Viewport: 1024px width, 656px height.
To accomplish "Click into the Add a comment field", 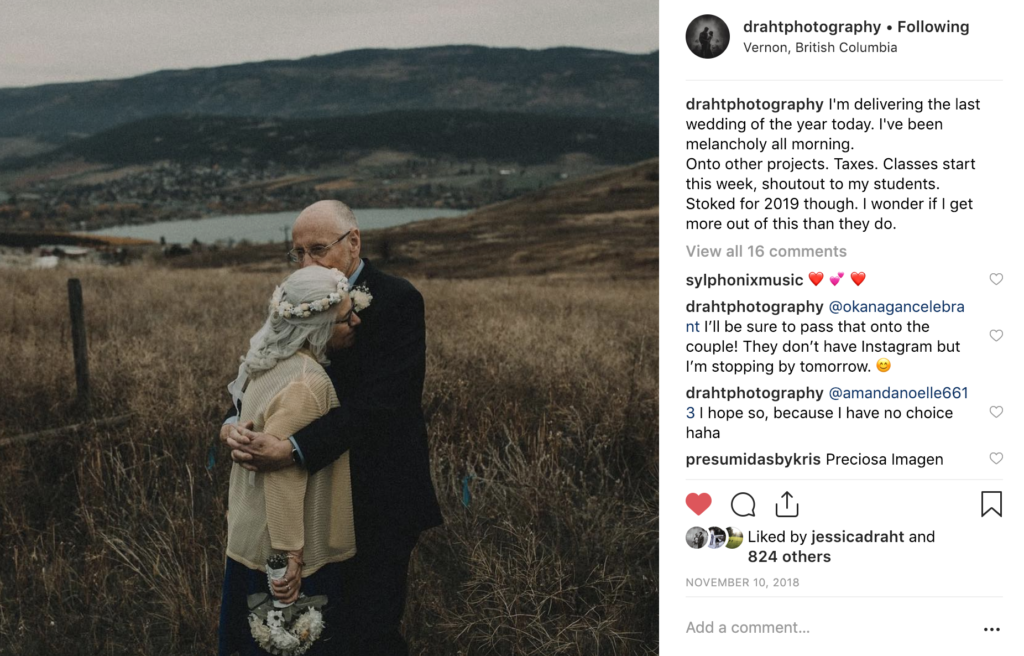I will coord(829,628).
